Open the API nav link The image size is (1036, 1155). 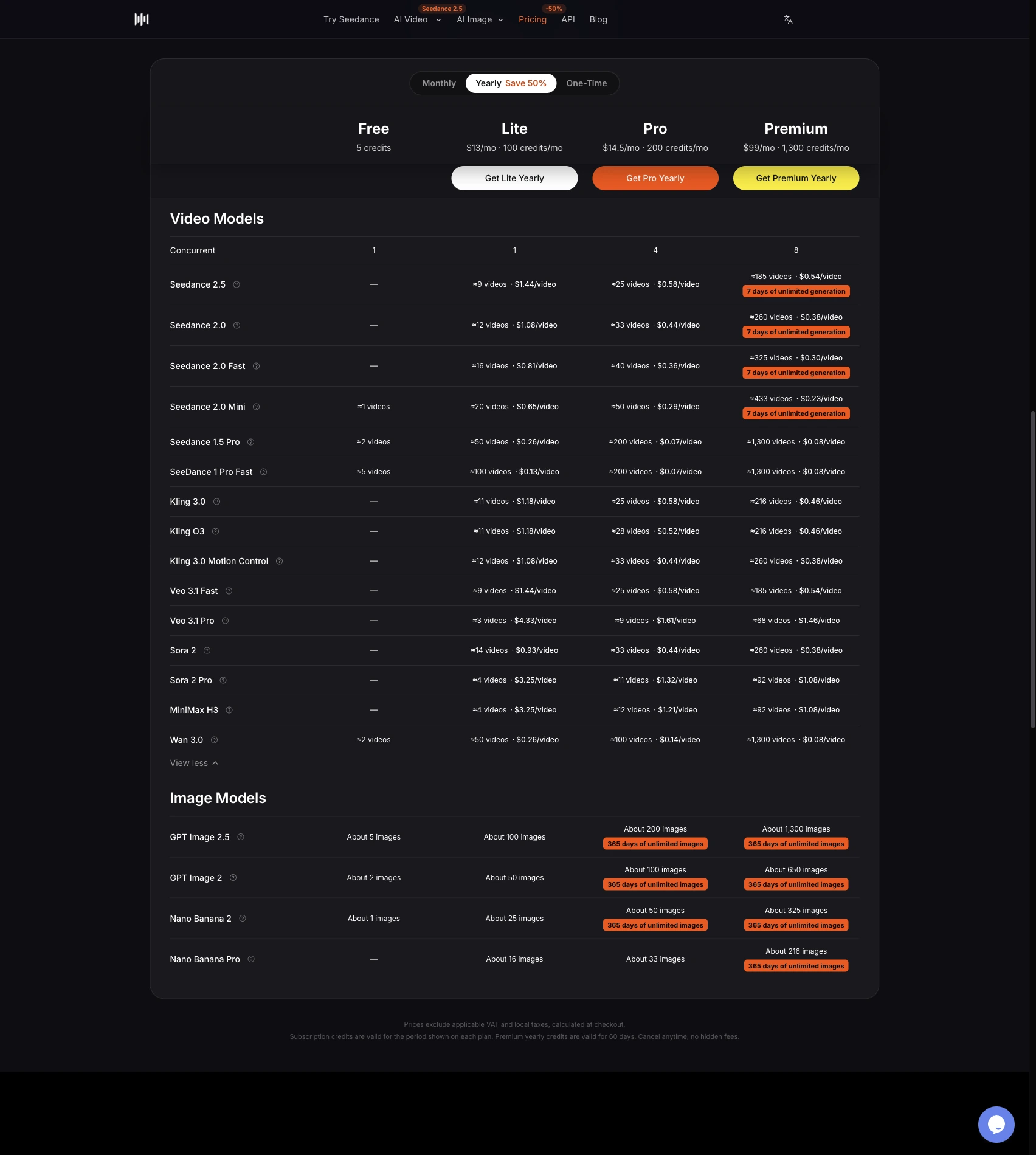pos(568,19)
